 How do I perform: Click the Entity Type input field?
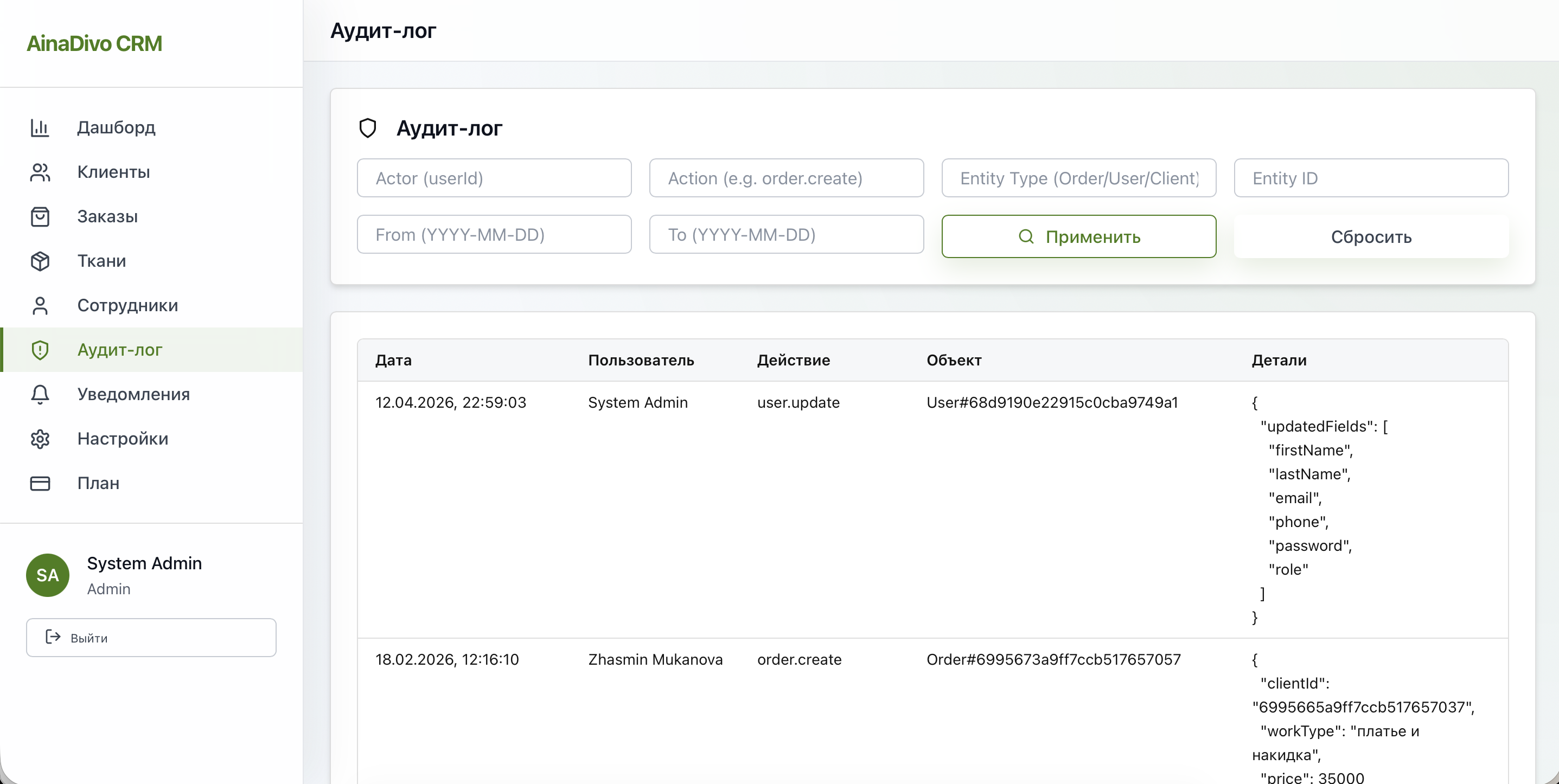point(1078,178)
